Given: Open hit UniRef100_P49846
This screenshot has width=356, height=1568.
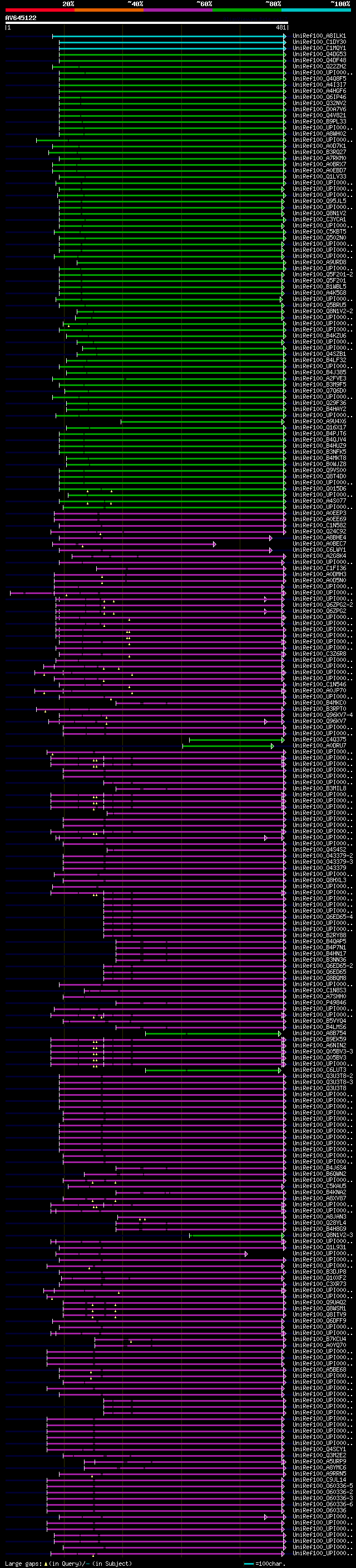Looking at the screenshot, I should point(319,1002).
